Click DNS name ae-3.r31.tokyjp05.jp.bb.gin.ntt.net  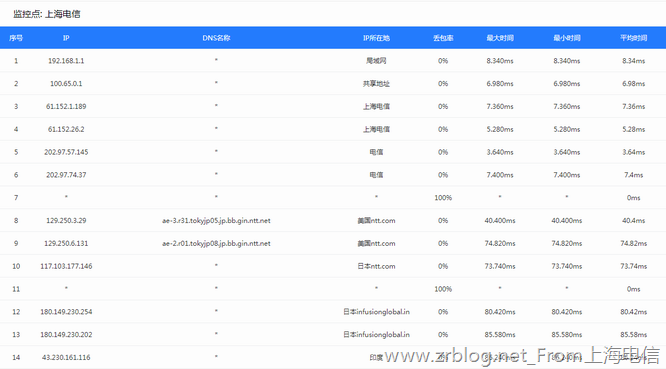click(x=216, y=220)
